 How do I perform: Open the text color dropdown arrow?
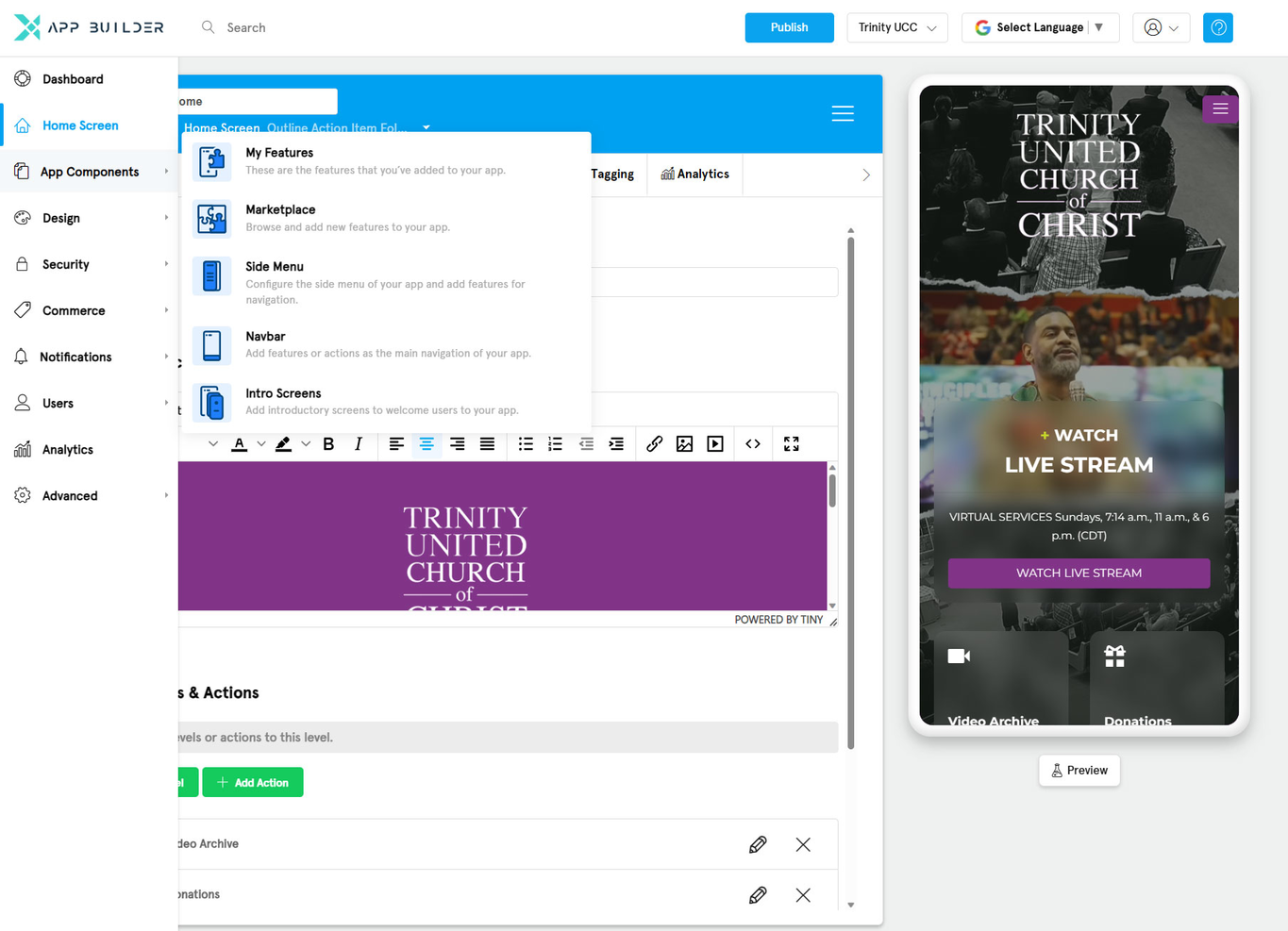[x=261, y=444]
